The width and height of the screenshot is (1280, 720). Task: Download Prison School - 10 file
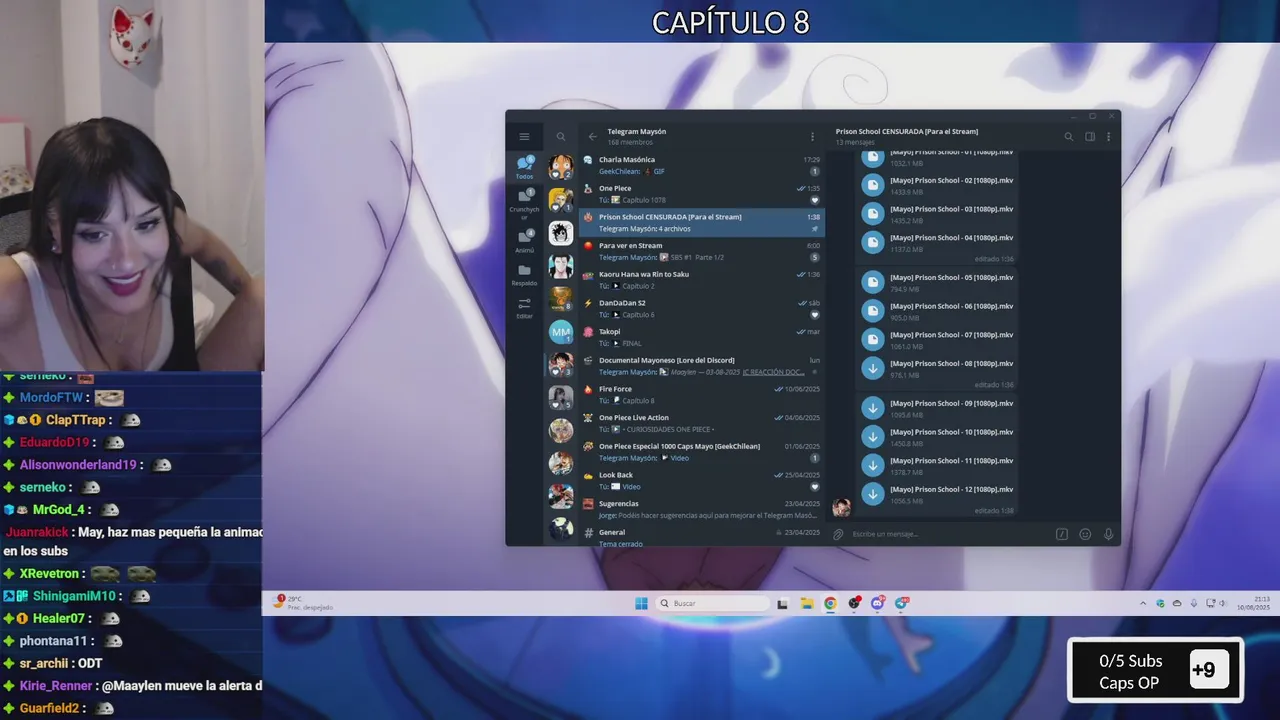coord(873,437)
